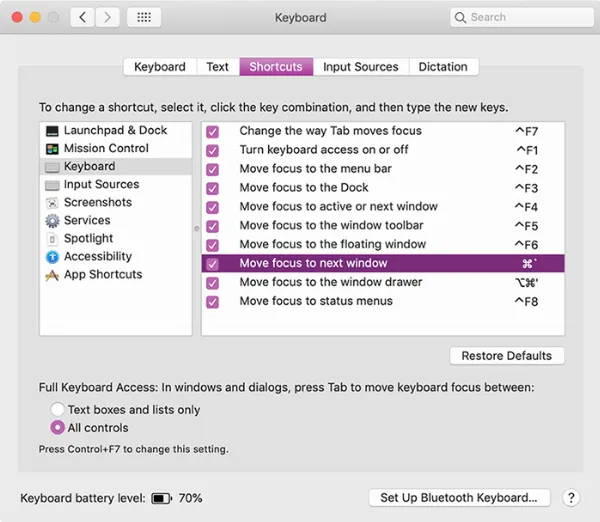Toggle Move focus to status menus checkbox

point(213,301)
